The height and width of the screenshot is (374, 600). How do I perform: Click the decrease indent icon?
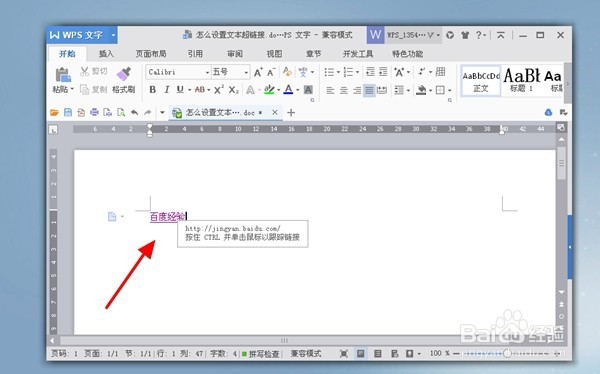coord(370,72)
